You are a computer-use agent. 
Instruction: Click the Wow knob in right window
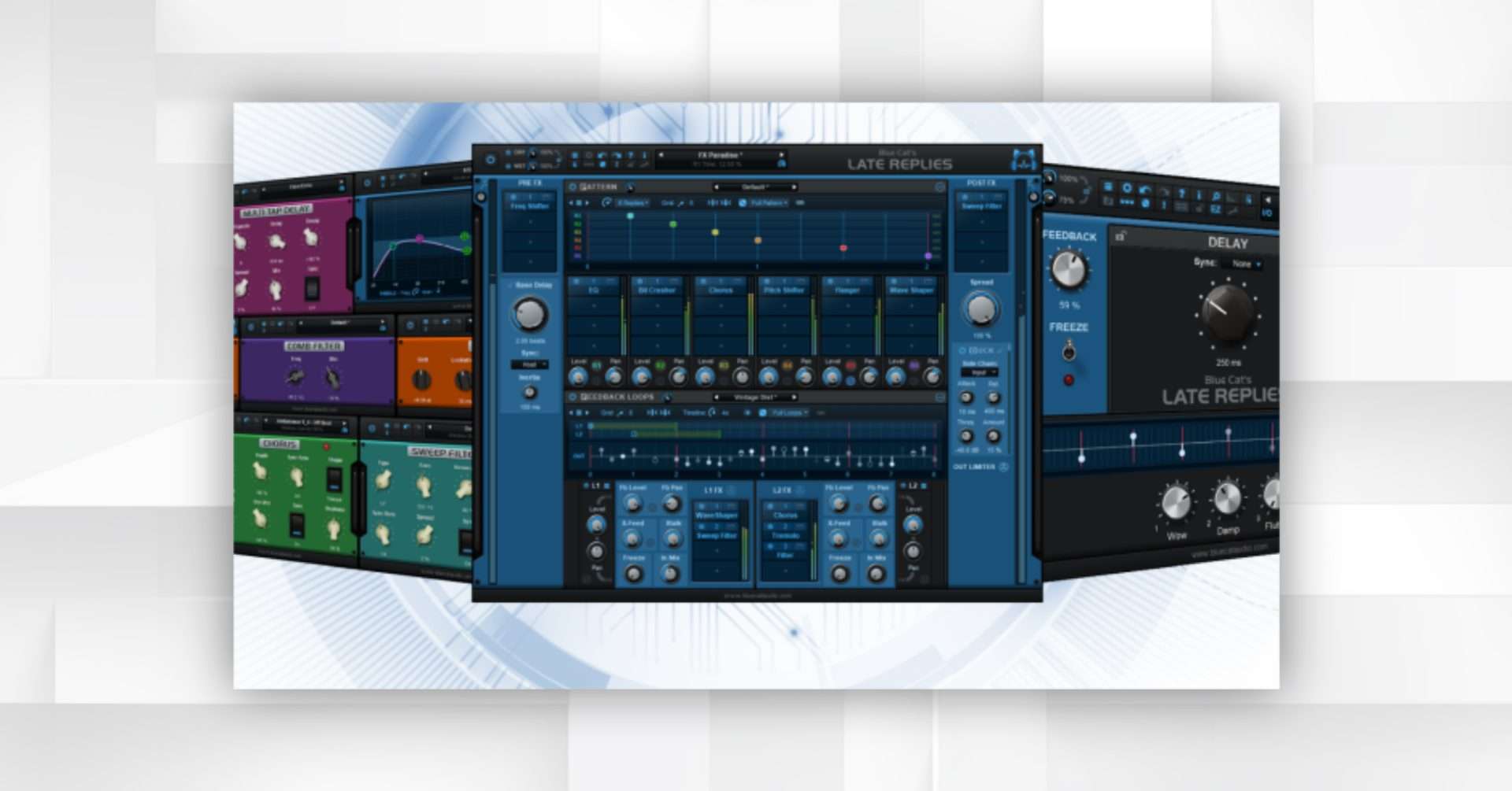pos(1175,502)
